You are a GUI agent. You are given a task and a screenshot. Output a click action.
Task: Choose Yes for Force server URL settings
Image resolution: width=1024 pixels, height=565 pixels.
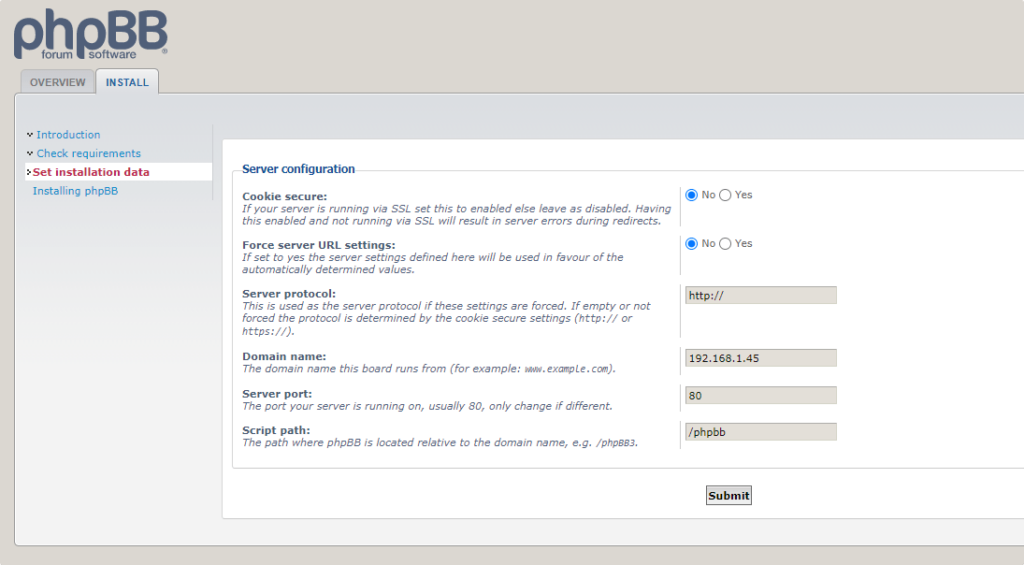(x=725, y=244)
